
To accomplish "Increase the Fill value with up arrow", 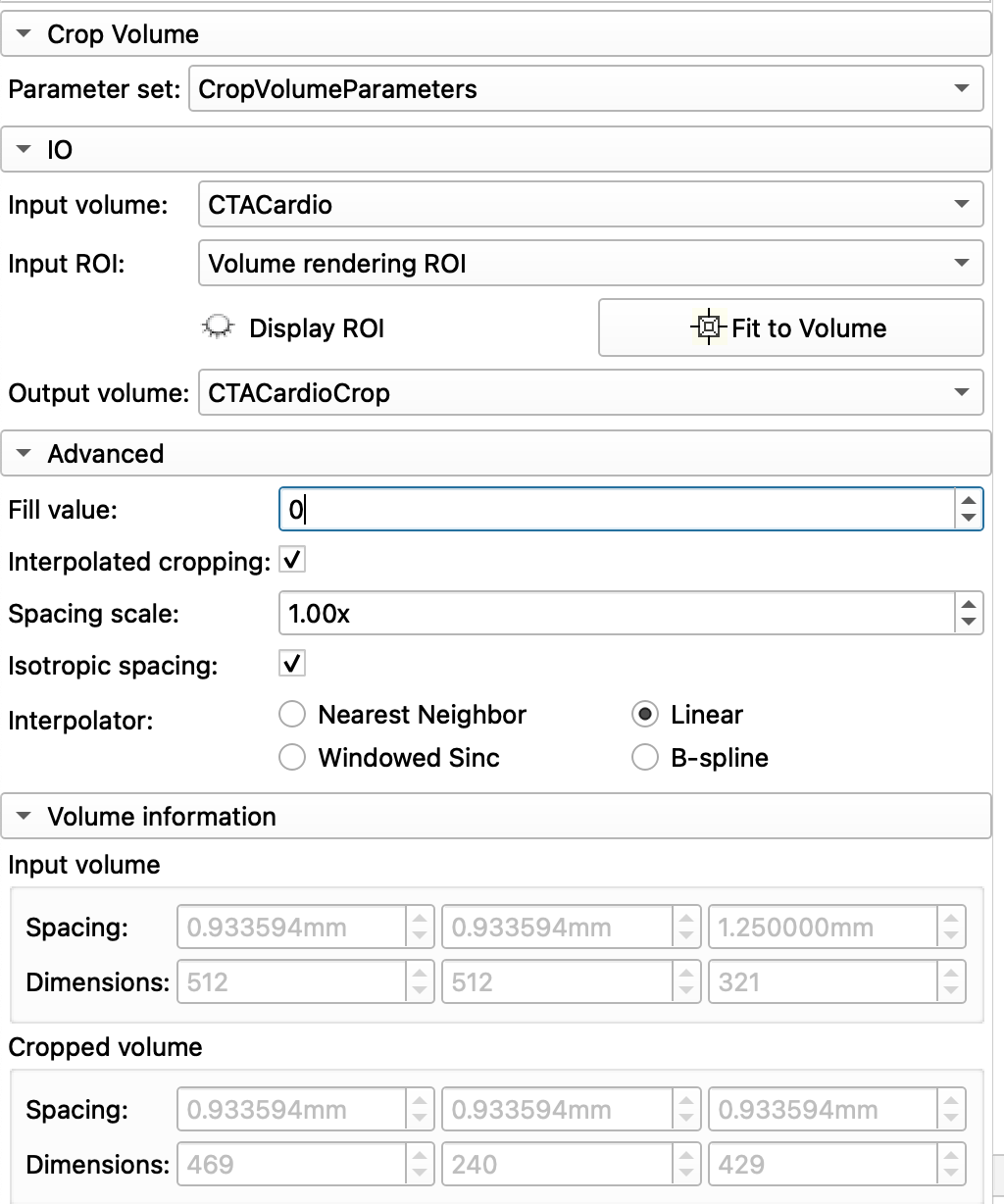I will click(x=969, y=499).
